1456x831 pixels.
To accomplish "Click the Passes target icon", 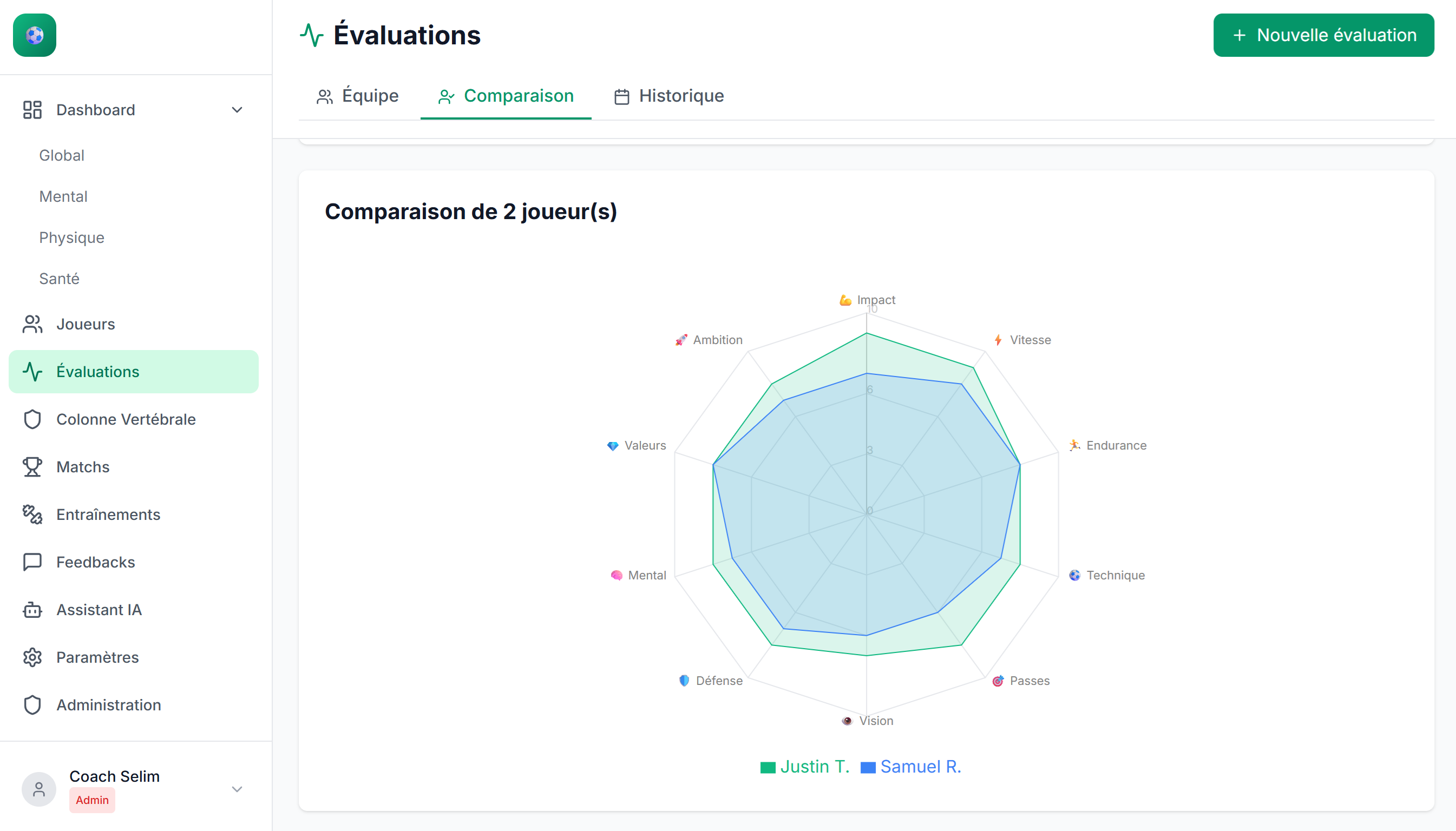I will 998,681.
